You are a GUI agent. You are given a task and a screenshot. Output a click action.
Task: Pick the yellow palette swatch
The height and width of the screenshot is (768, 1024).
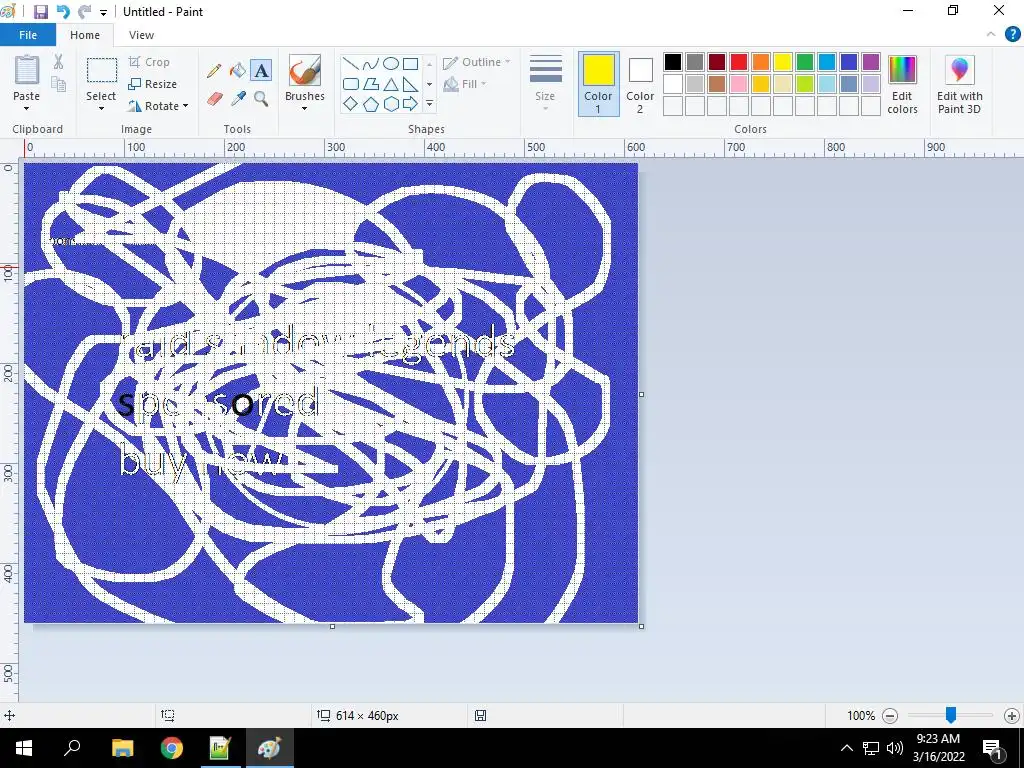click(782, 62)
